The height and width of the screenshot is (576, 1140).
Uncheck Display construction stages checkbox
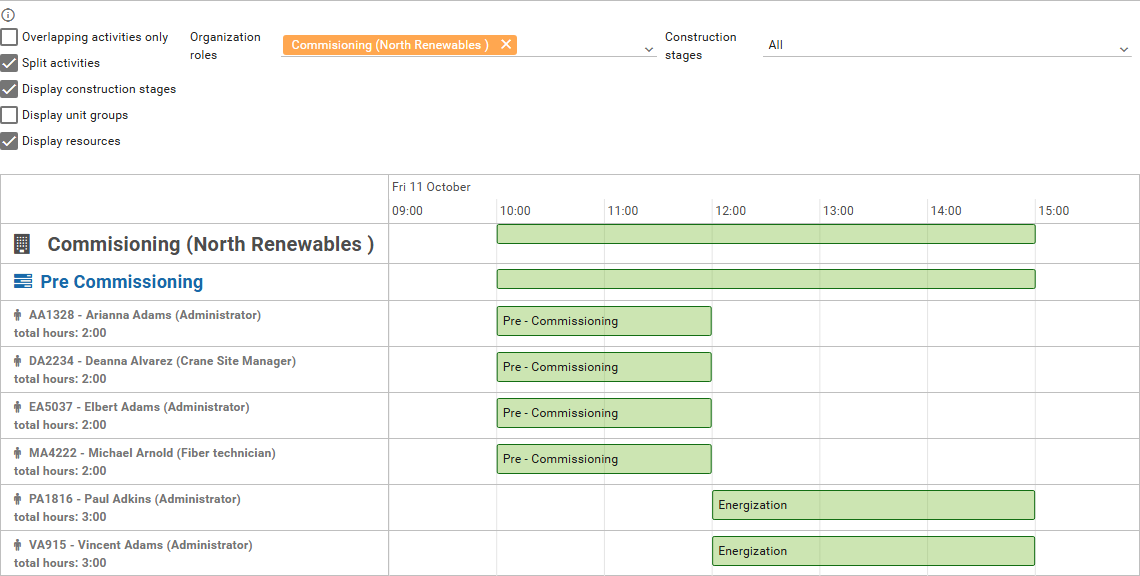(x=9, y=89)
